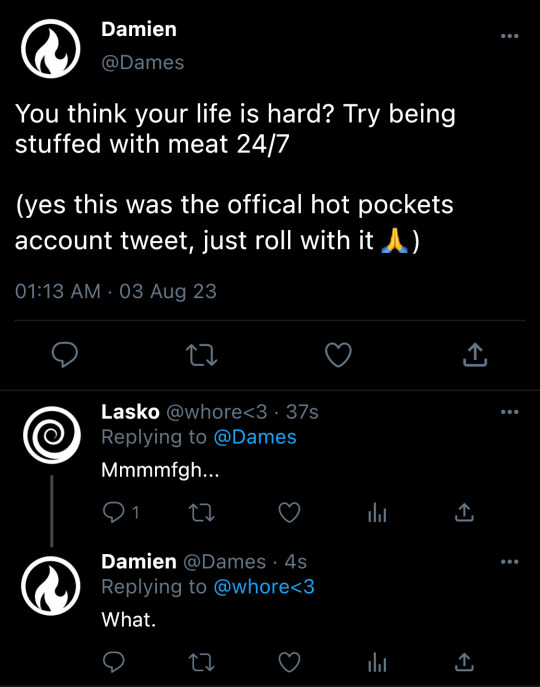This screenshot has height=687, width=540.
Task: Share Damien's main tweet
Action: tap(475, 354)
